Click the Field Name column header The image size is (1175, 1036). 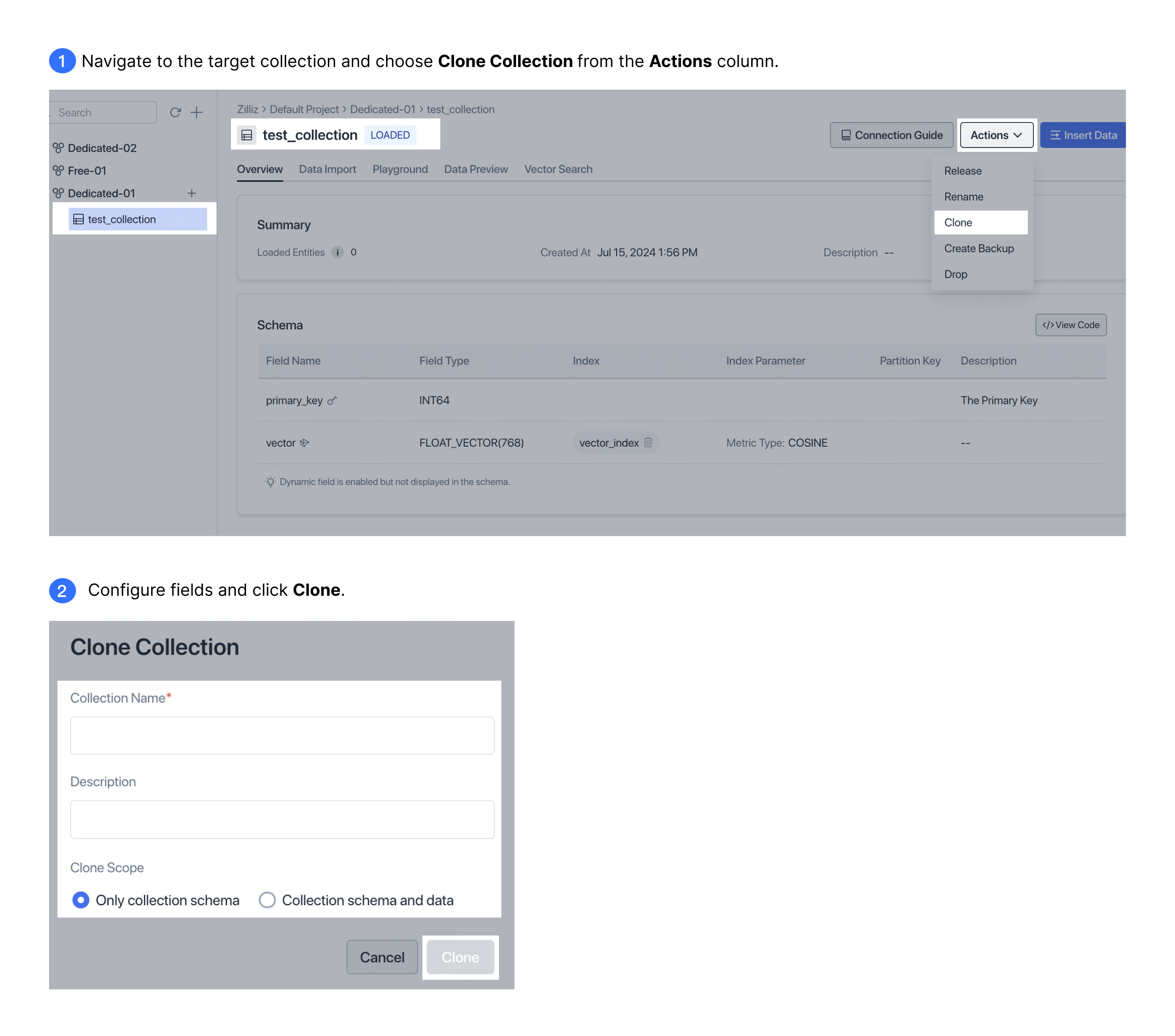pyautogui.click(x=293, y=361)
